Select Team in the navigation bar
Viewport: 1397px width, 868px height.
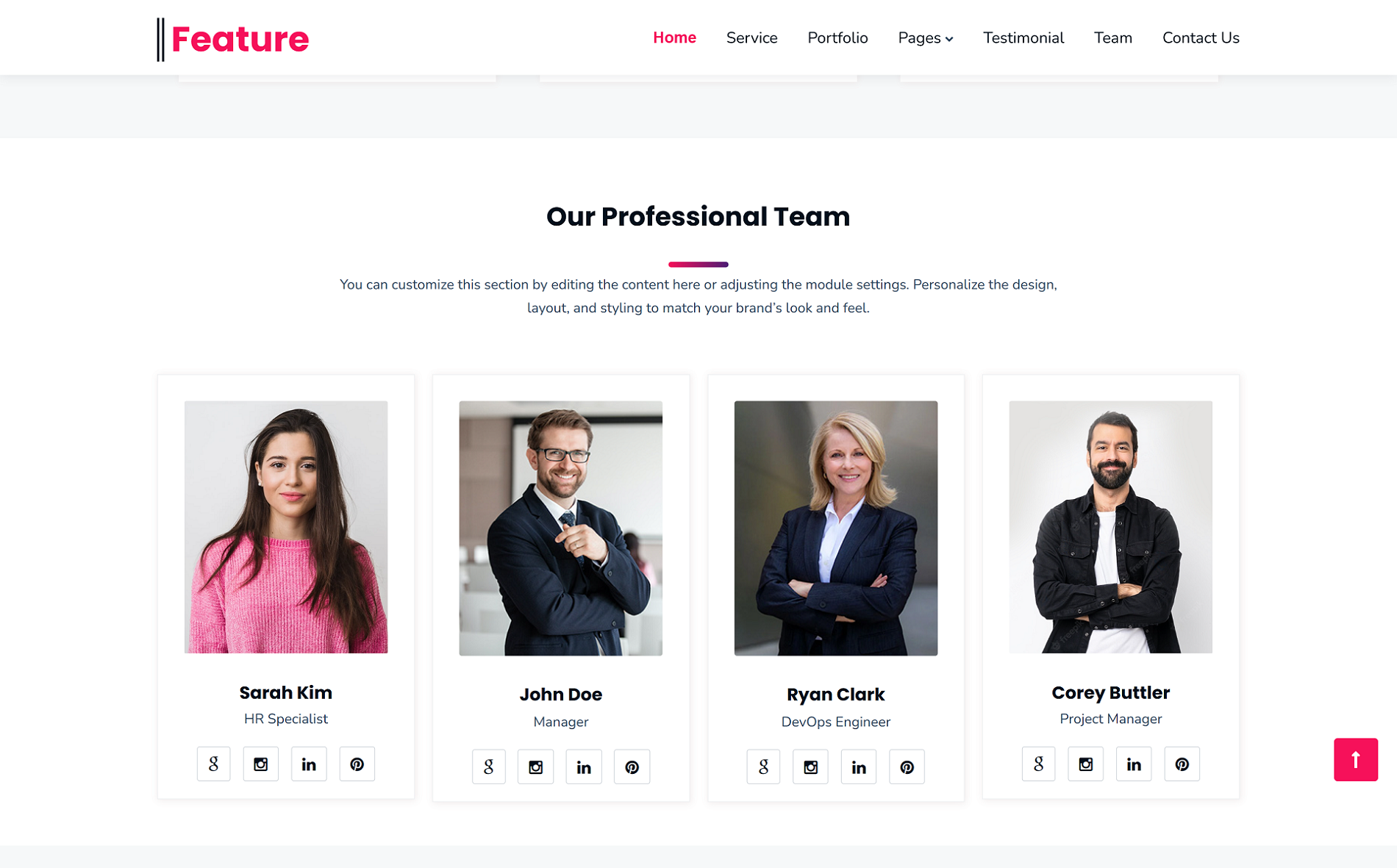tap(1112, 37)
